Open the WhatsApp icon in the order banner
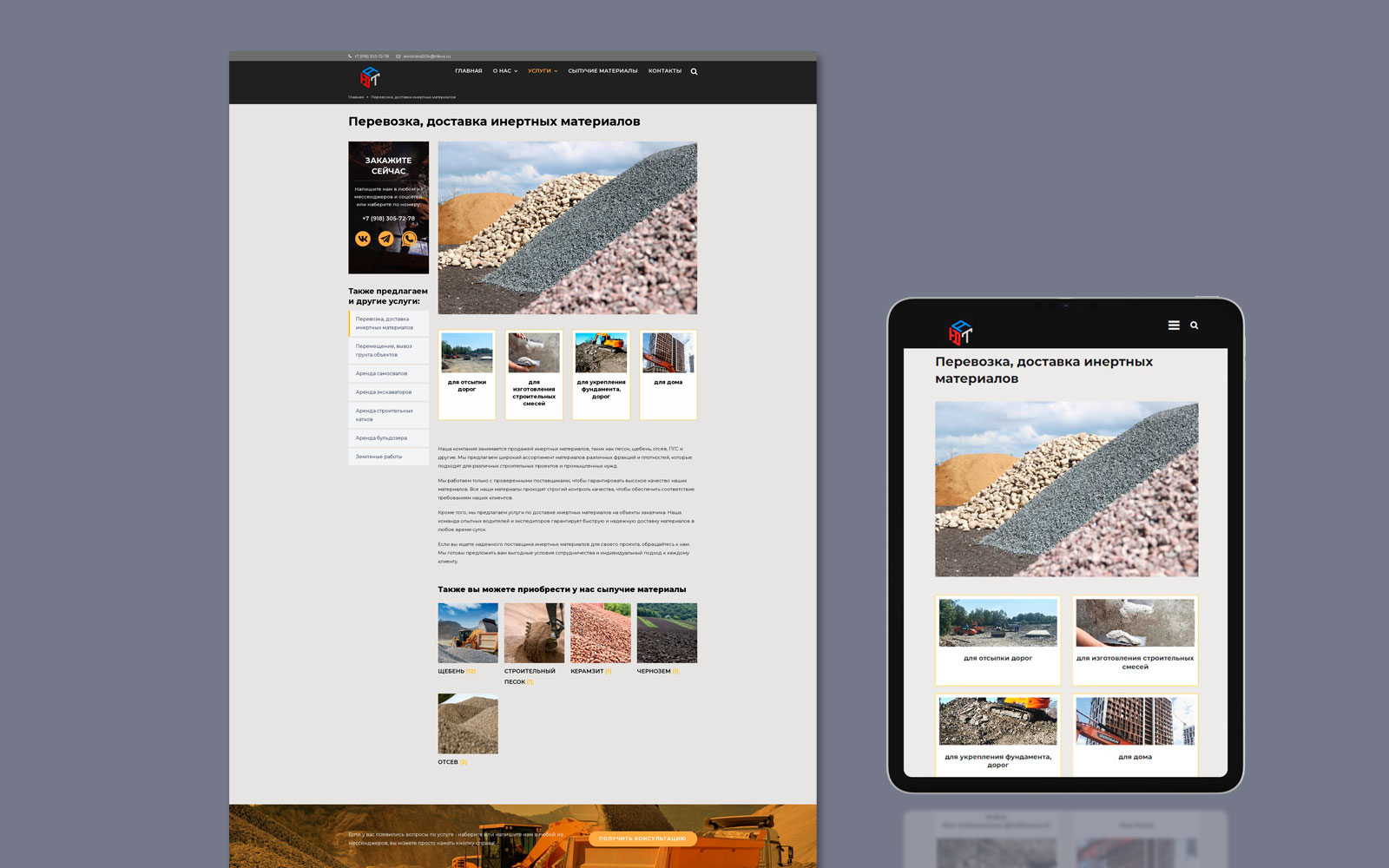Screen dimensions: 1389x868 pyautogui.click(x=410, y=239)
